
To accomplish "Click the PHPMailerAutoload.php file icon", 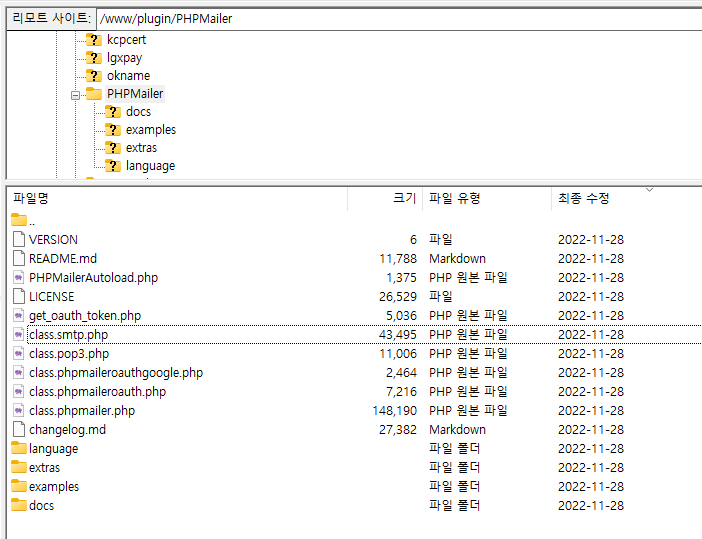I will (x=19, y=278).
